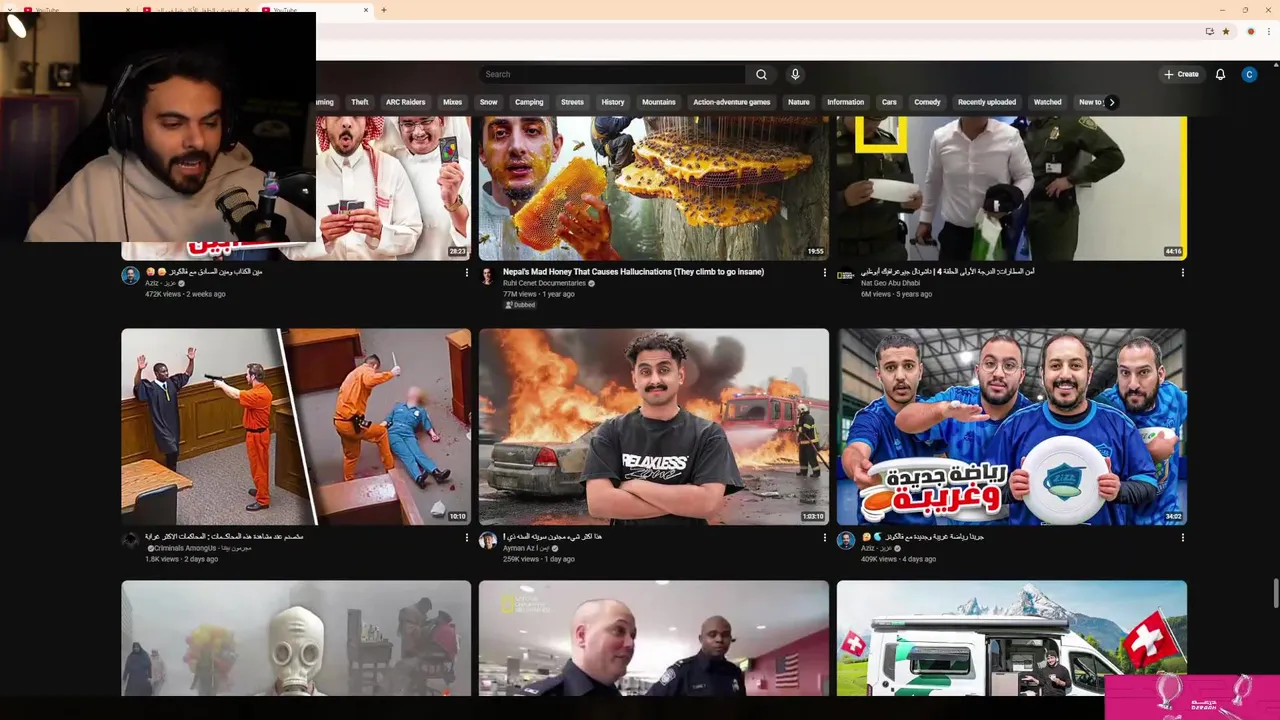1280x720 pixels.
Task: Open options menu for Nat Geo Abu Dhabi video
Action: [1182, 272]
